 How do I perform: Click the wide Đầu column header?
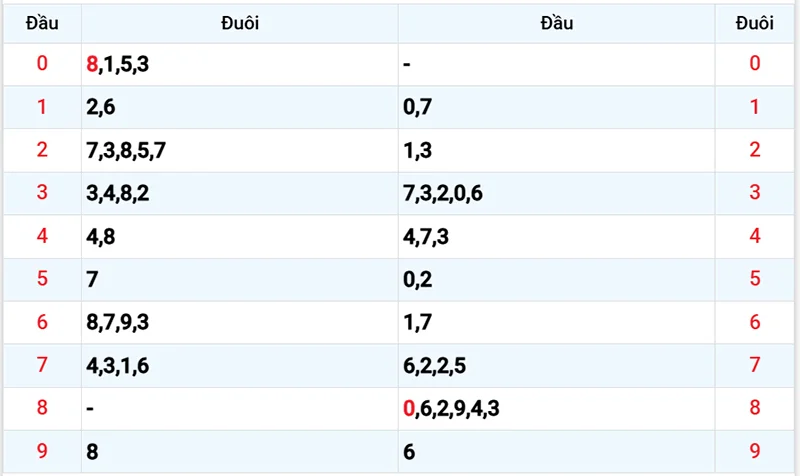click(556, 23)
